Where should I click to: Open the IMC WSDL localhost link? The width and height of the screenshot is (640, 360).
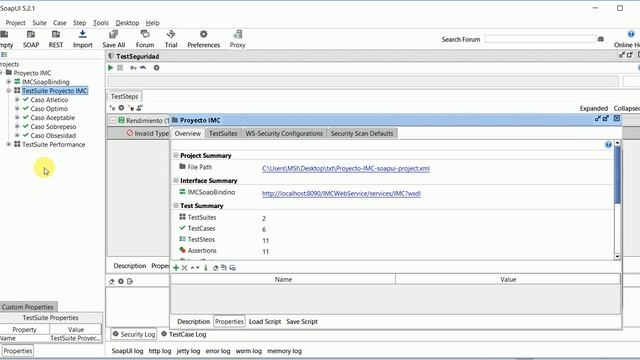(x=341, y=193)
